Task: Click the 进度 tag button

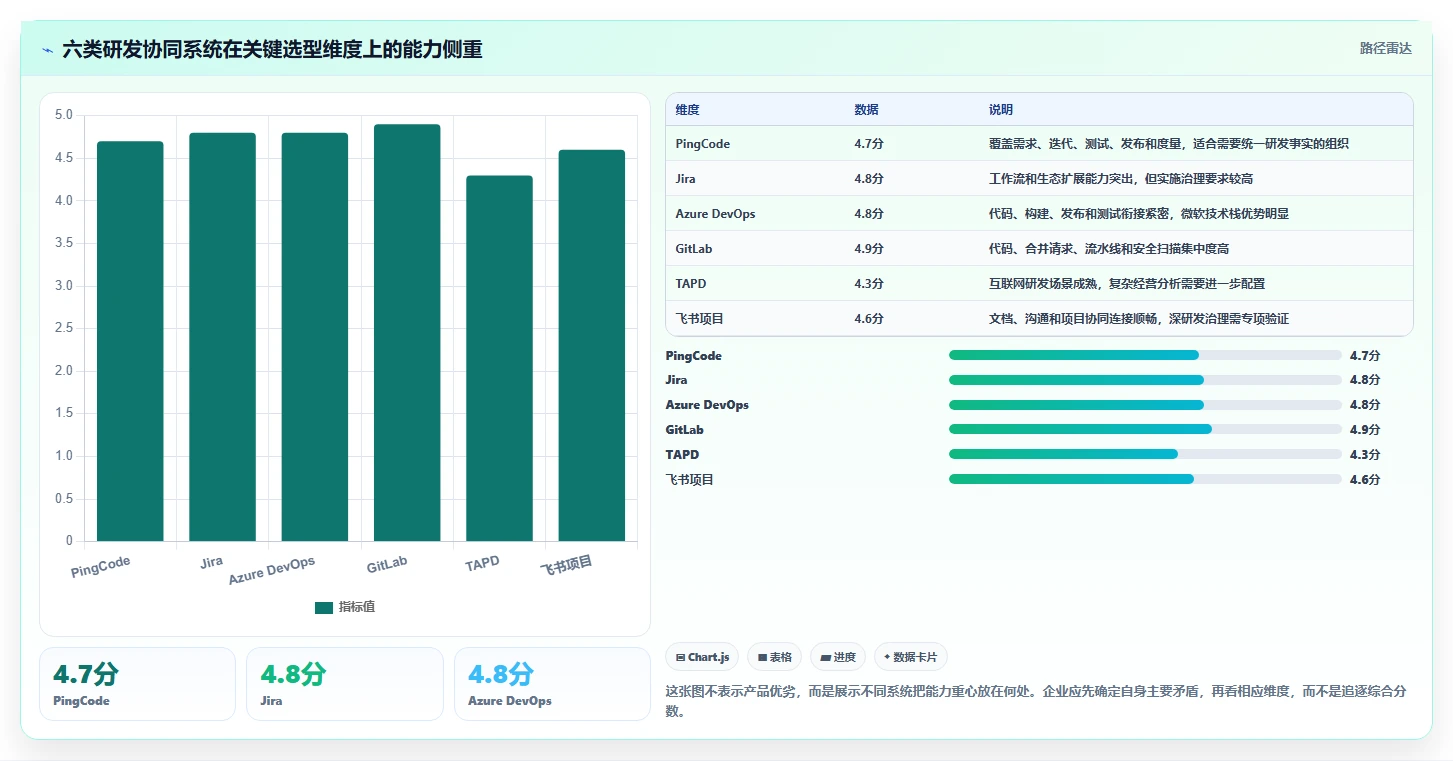Action: [838, 657]
